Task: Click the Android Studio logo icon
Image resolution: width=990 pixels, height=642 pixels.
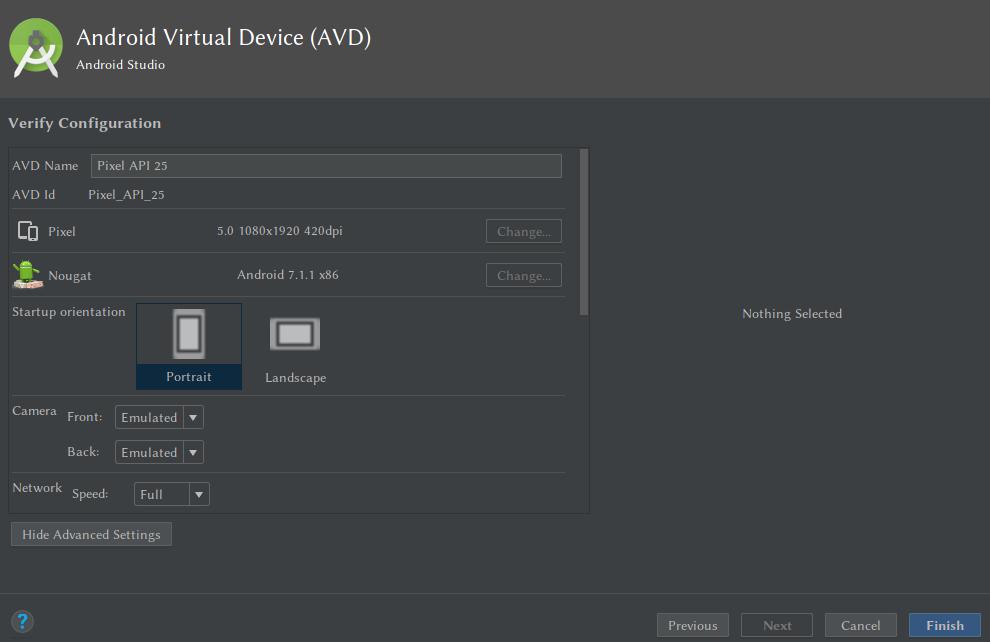Action: [35, 47]
